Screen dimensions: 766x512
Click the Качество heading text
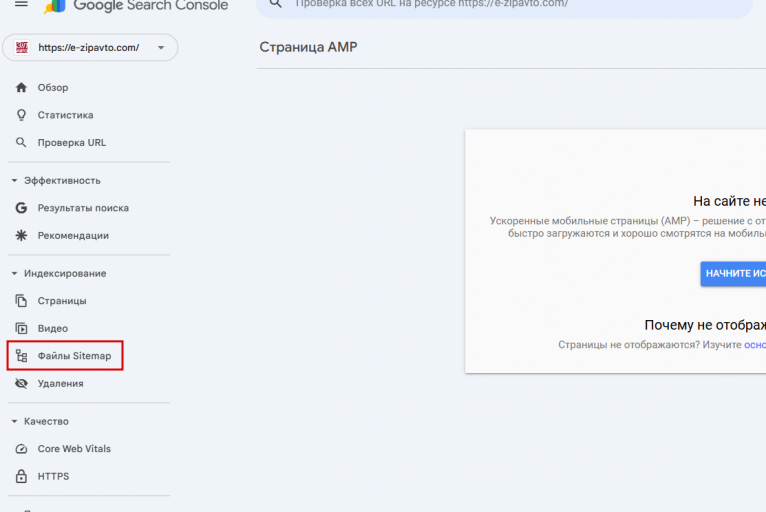coord(46,421)
